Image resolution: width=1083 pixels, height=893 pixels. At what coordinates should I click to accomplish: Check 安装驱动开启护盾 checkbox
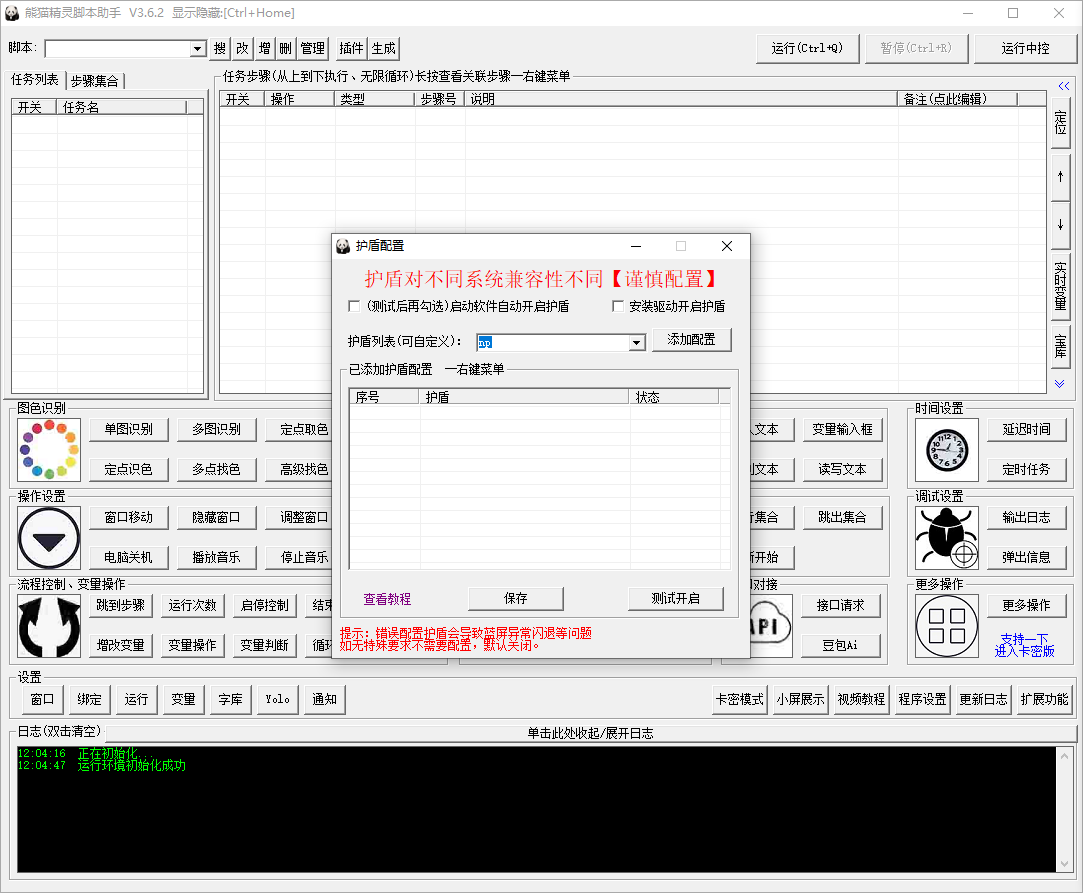tap(618, 306)
